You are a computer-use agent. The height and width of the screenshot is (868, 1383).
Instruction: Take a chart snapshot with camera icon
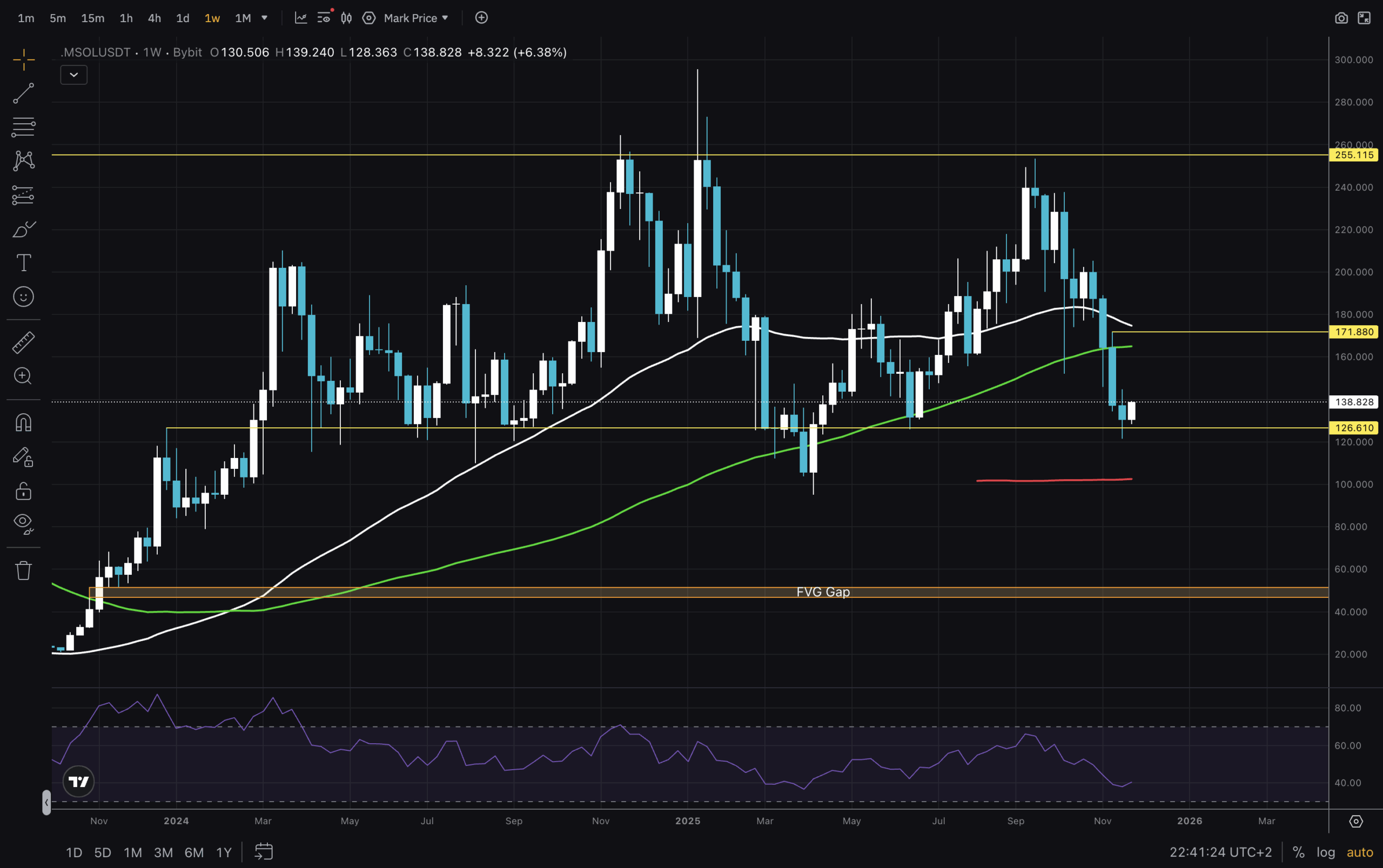point(1341,18)
